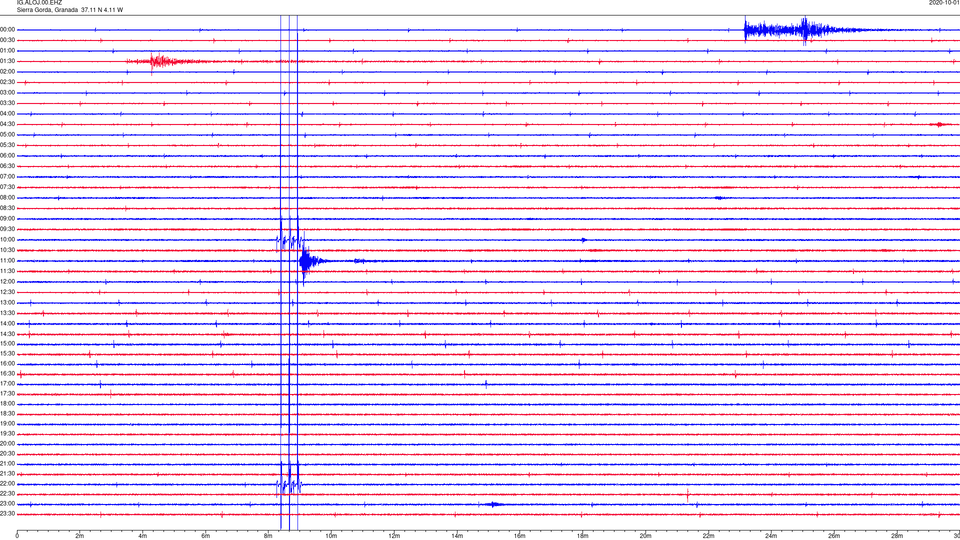The width and height of the screenshot is (960, 540).
Task: Click the 22:30 trace time label
Action: tap(8, 493)
